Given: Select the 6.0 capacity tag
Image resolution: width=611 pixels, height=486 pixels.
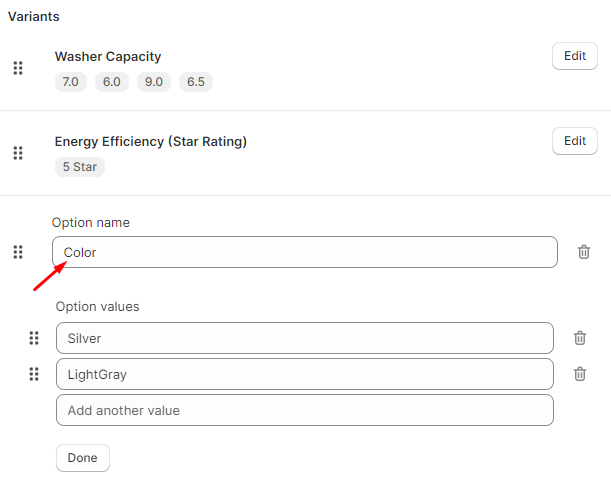Looking at the screenshot, I should click(x=112, y=82).
